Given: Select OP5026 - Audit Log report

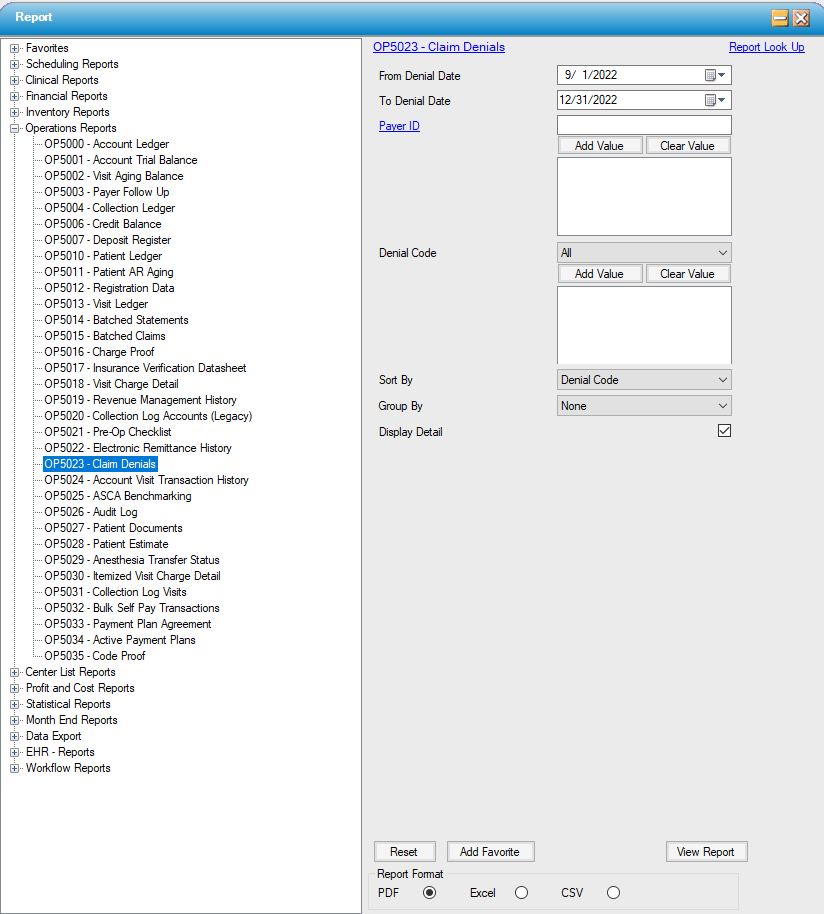Looking at the screenshot, I should [91, 512].
